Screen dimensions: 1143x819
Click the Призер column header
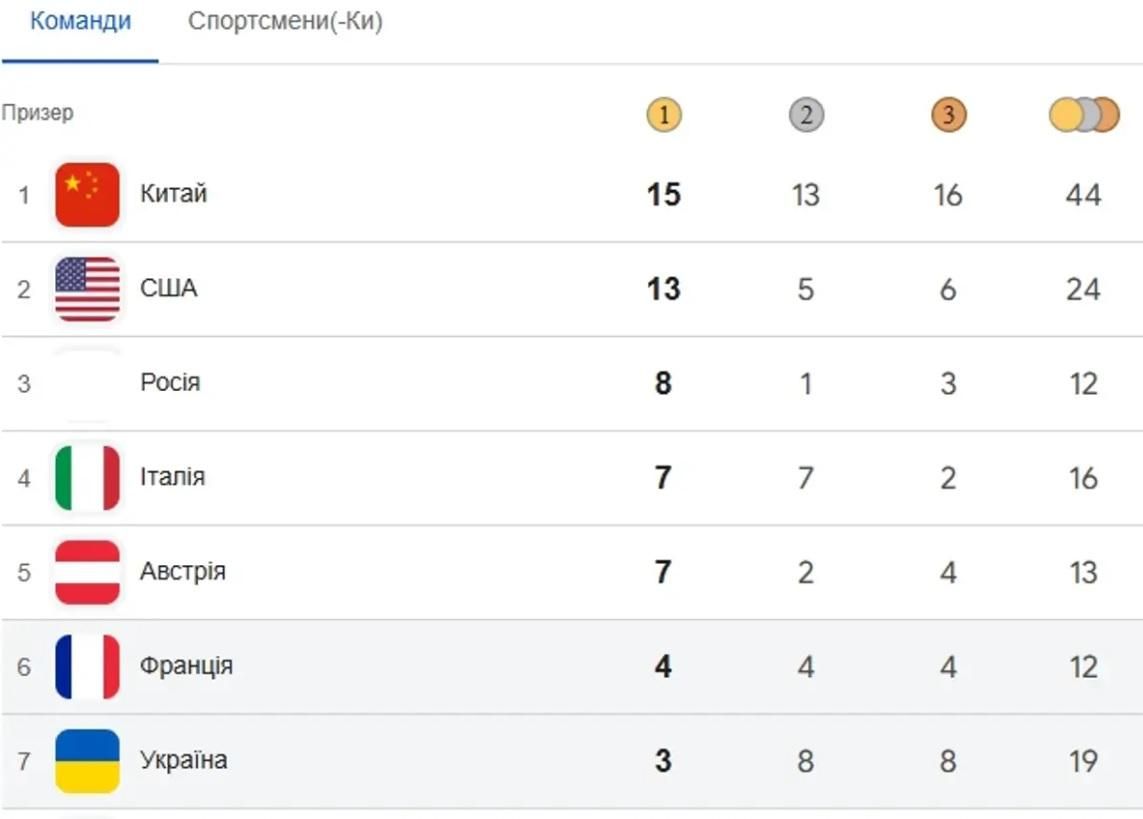coord(37,113)
